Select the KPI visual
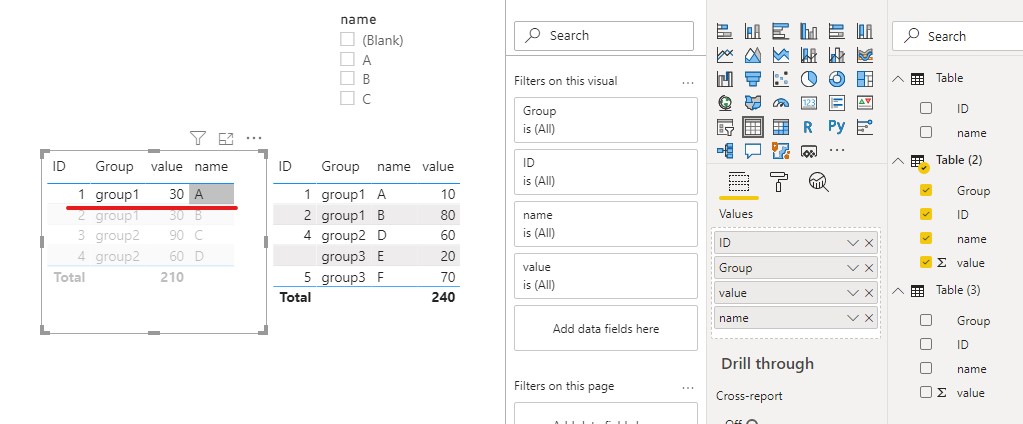The height and width of the screenshot is (424, 1023). 865,103
